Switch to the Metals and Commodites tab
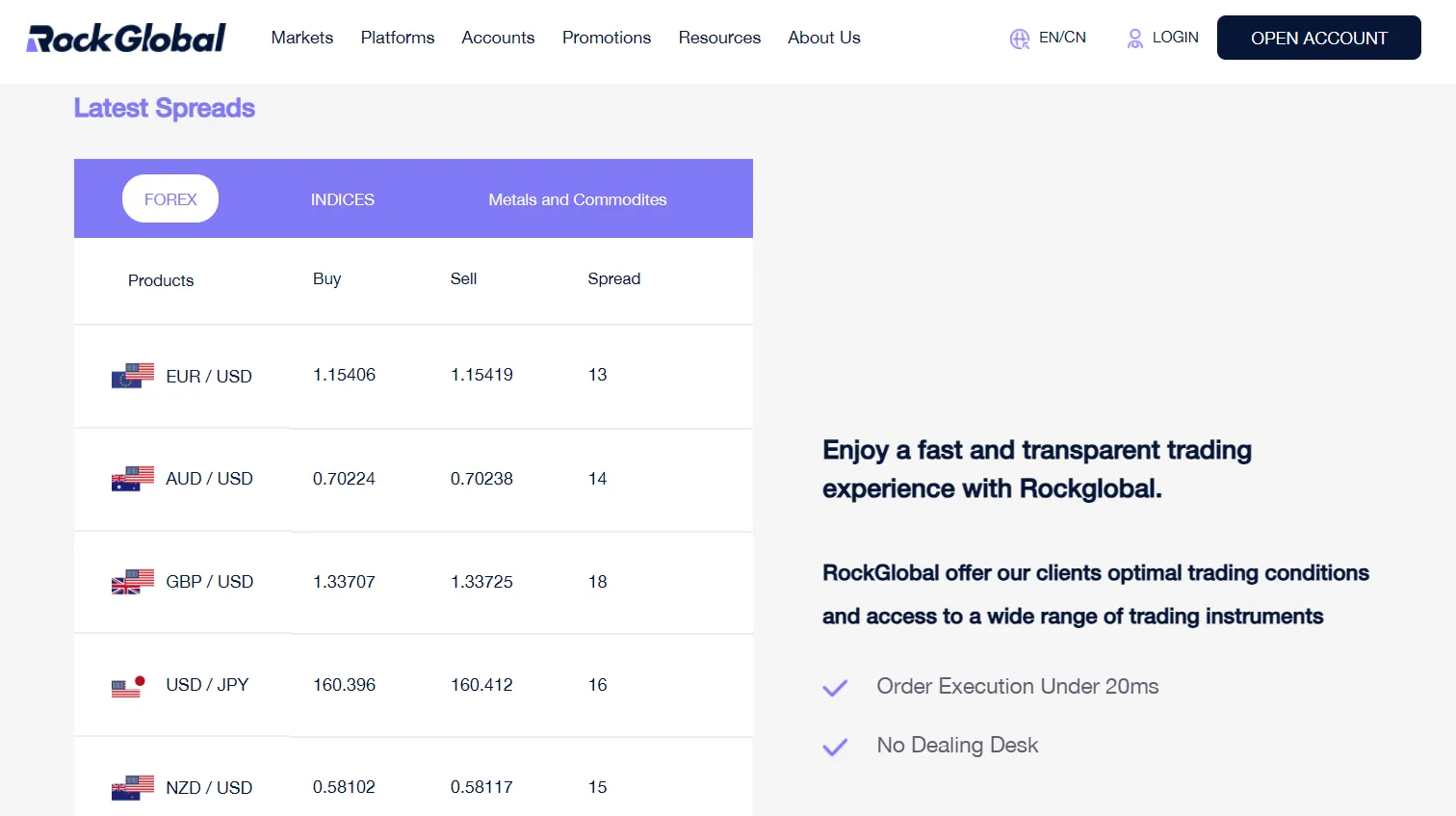The height and width of the screenshot is (816, 1456). coord(578,199)
